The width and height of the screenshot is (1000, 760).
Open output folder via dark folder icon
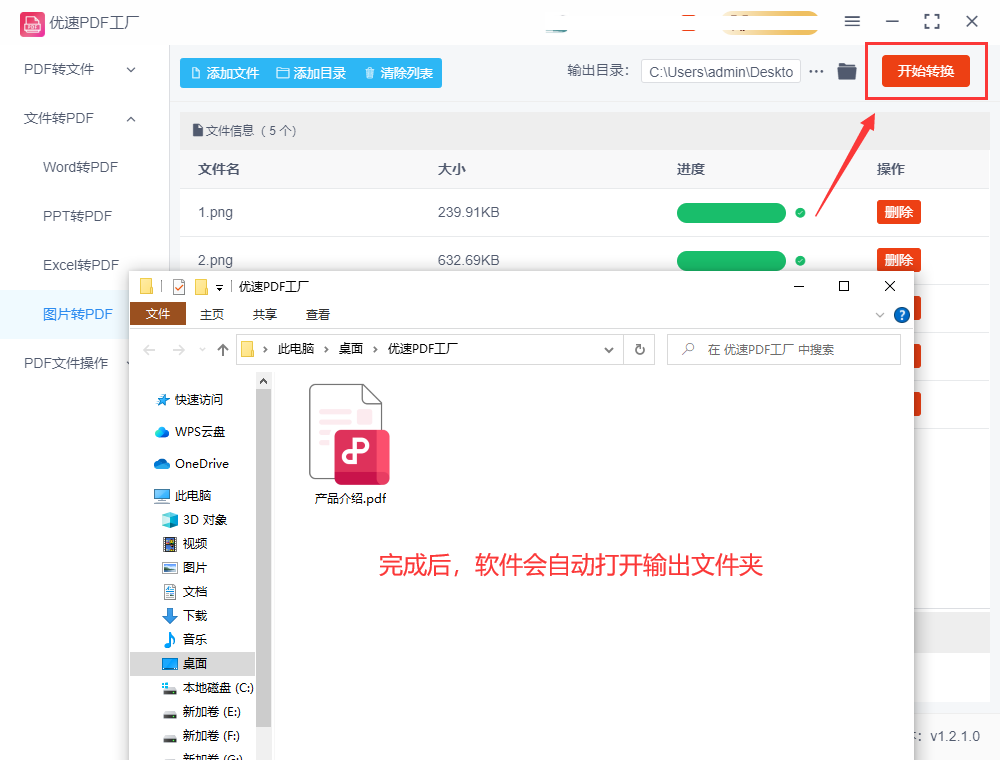tap(847, 71)
